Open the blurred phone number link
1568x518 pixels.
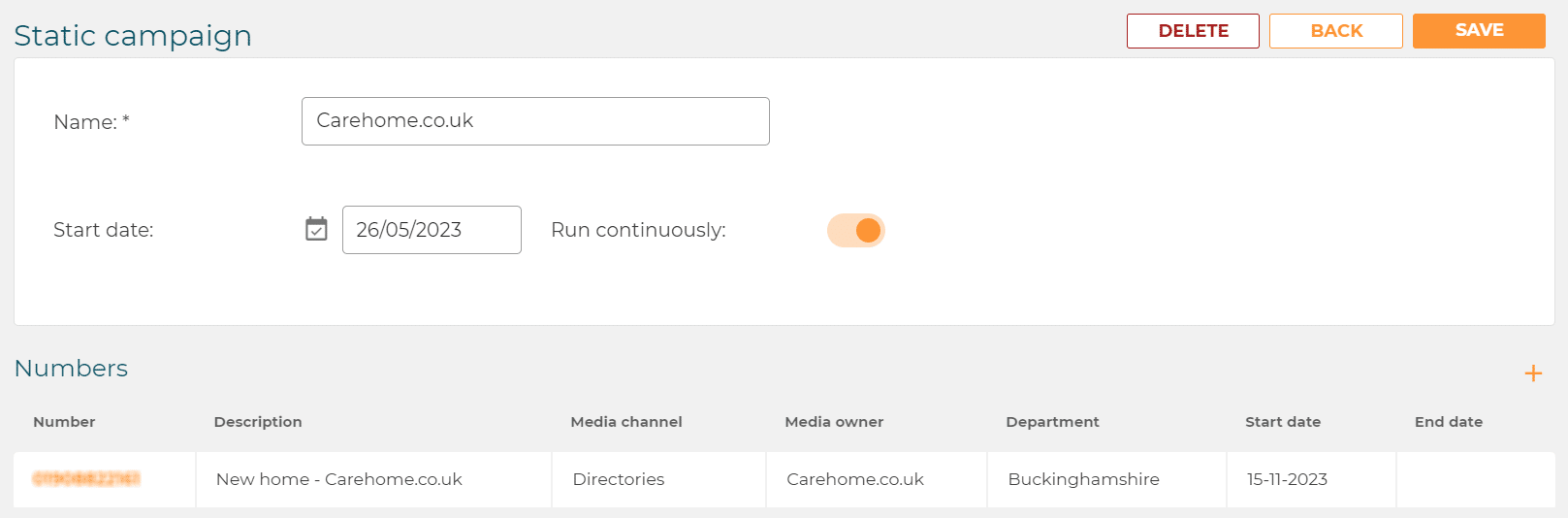(x=86, y=478)
